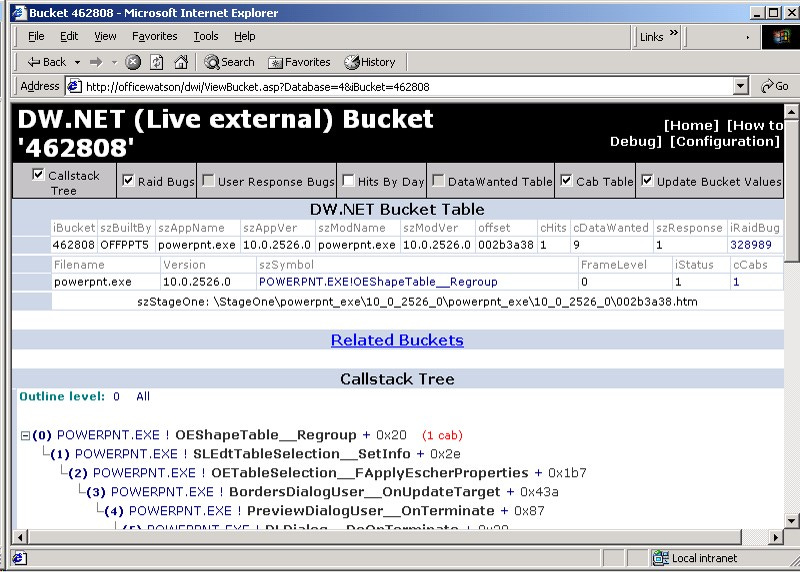Stop loading the page with Stop icon

pyautogui.click(x=133, y=62)
